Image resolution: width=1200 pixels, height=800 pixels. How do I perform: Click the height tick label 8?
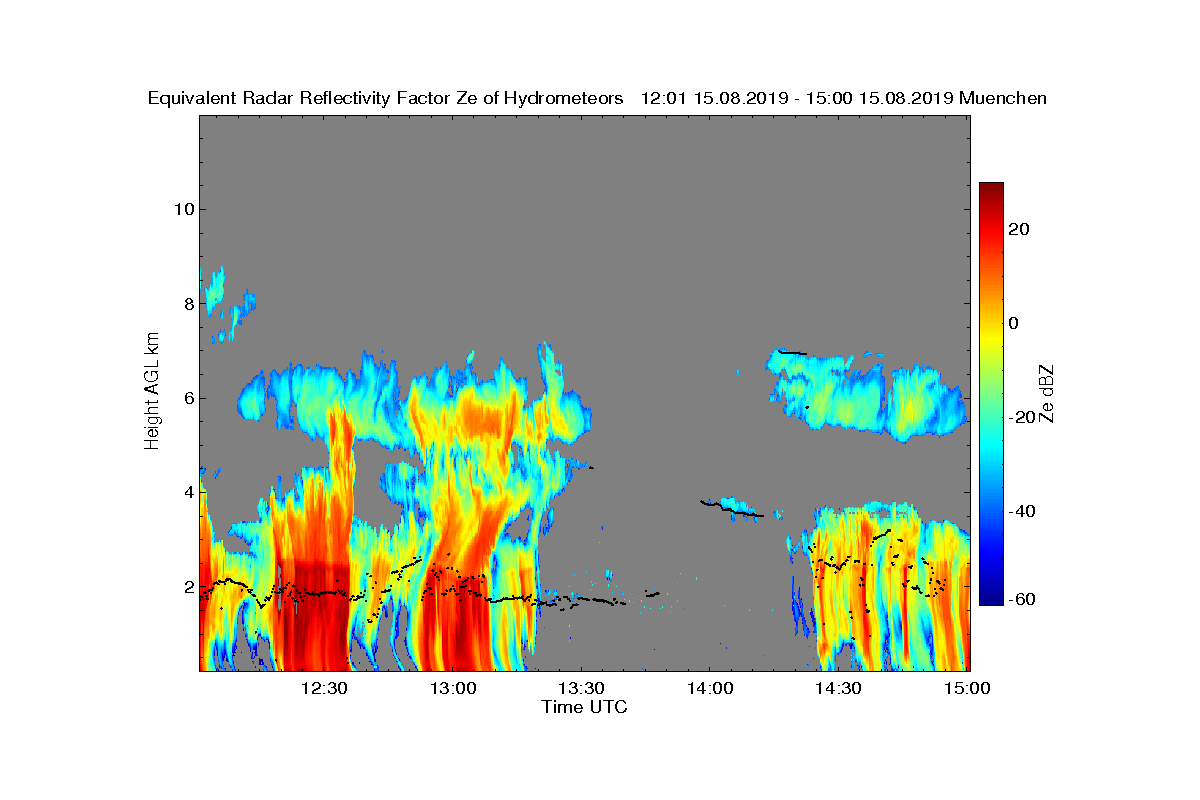[187, 303]
